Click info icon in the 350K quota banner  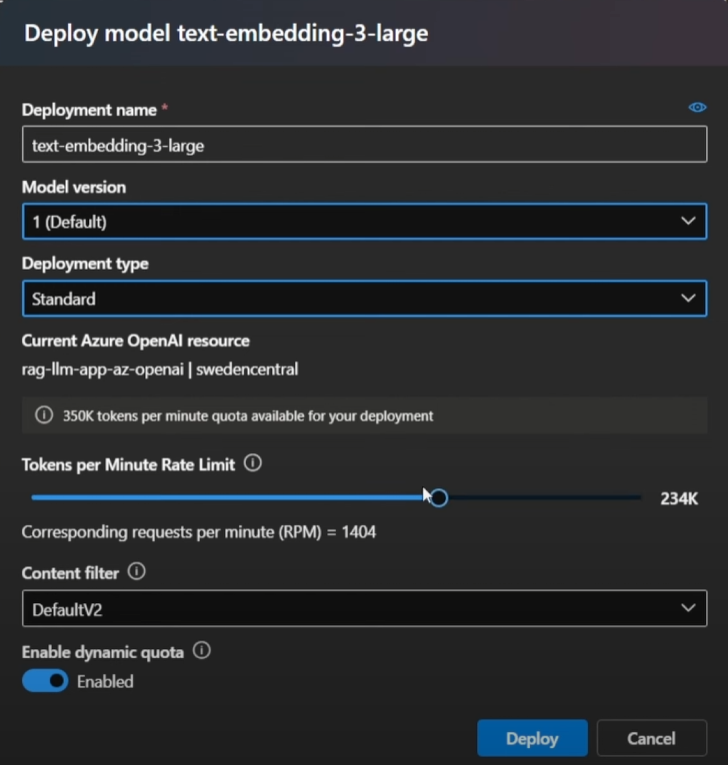44,415
